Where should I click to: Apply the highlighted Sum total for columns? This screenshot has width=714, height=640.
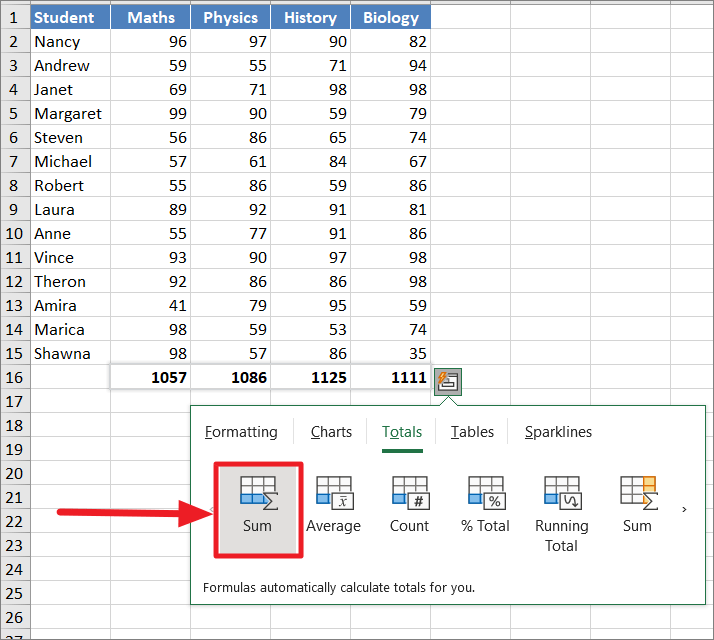click(x=258, y=509)
